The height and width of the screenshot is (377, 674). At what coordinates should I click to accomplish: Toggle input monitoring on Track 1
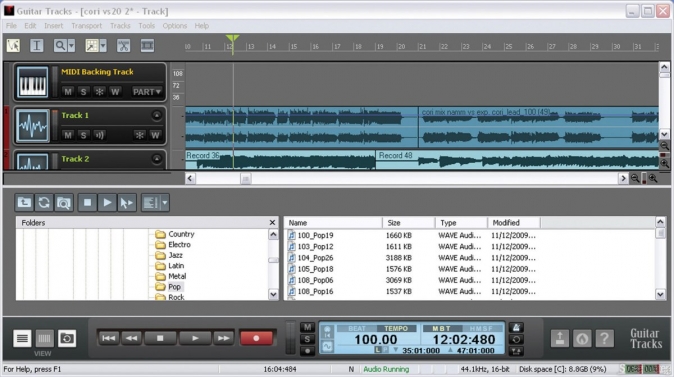[x=99, y=135]
